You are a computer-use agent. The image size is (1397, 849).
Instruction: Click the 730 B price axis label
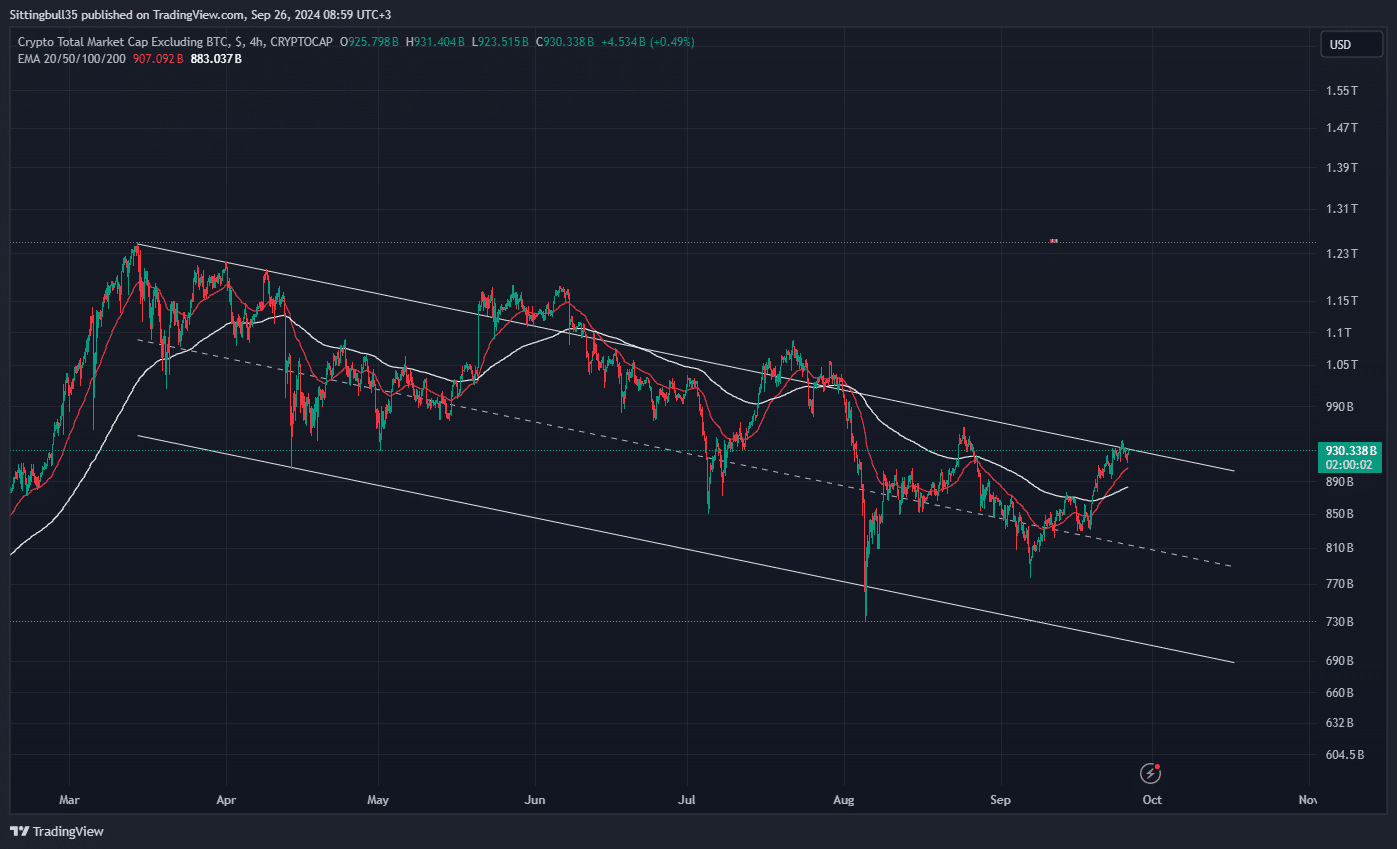(x=1340, y=622)
